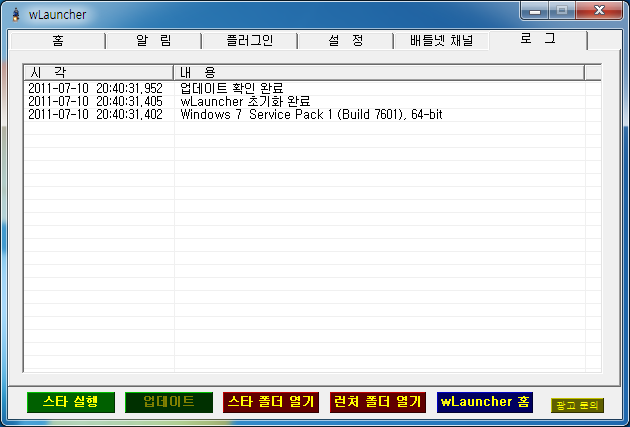Select the Windows 7 Service Pack 1 log entry
630x427 pixels.
click(313, 114)
